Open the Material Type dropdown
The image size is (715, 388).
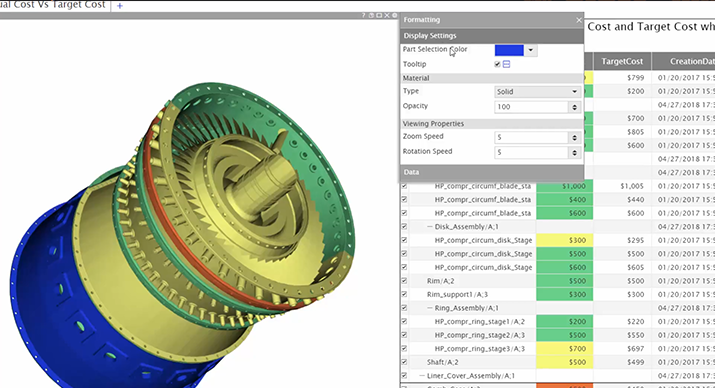point(537,92)
